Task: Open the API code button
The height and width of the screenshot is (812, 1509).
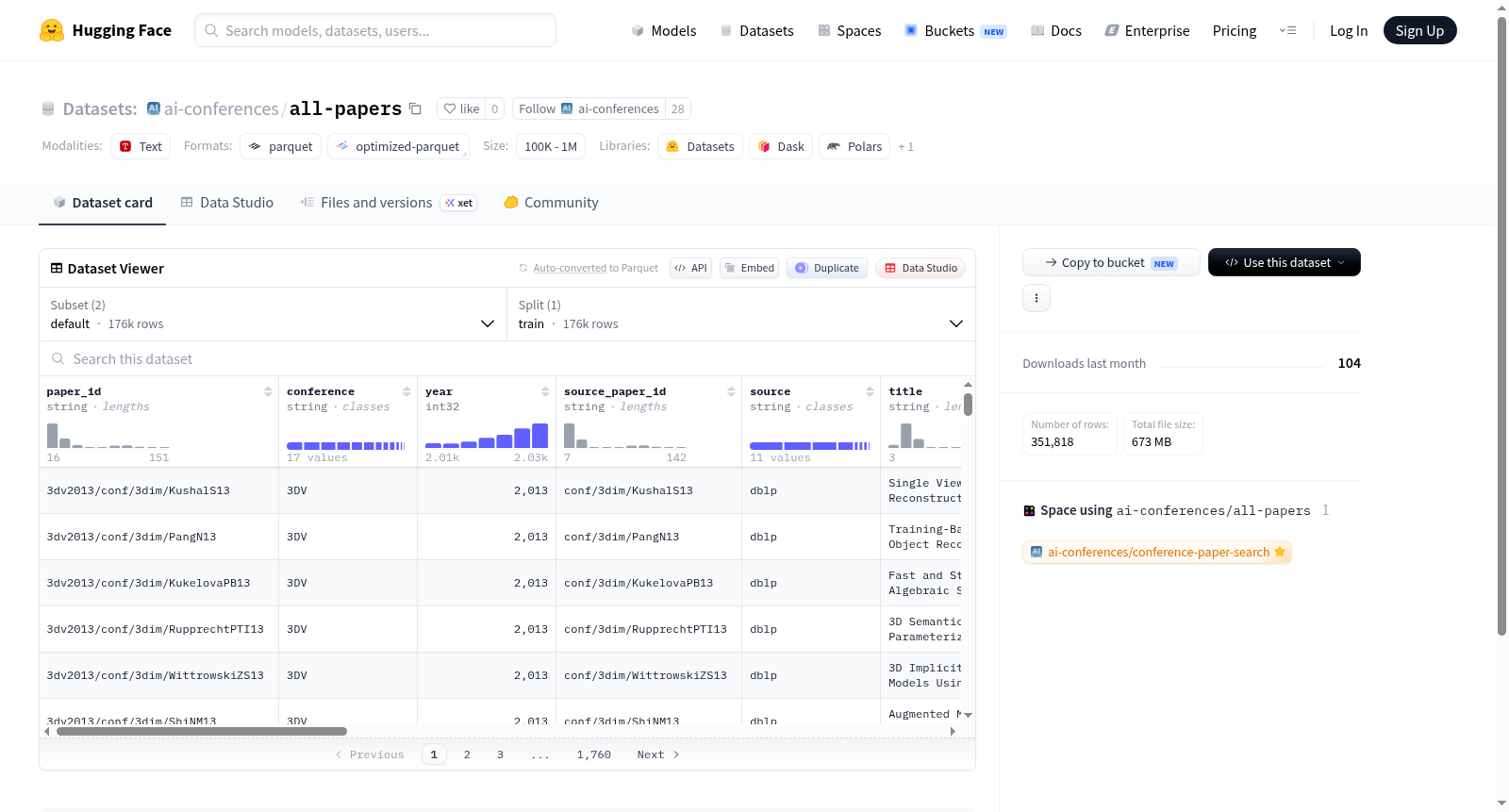Action: pos(690,268)
